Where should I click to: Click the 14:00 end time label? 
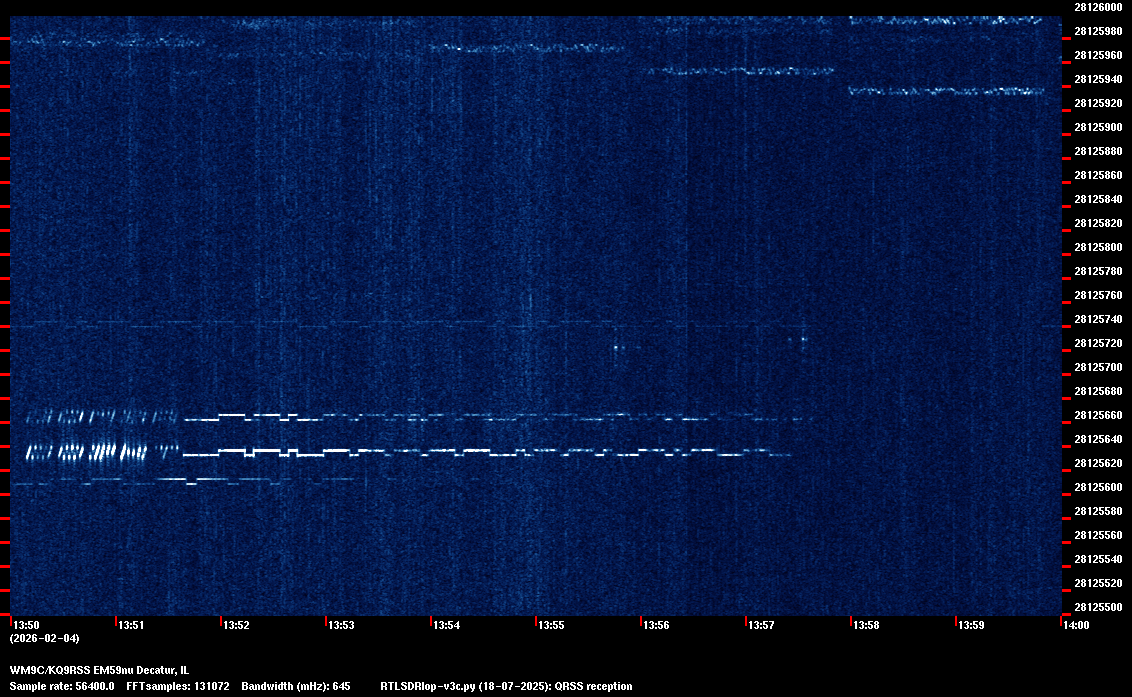pyautogui.click(x=1075, y=626)
